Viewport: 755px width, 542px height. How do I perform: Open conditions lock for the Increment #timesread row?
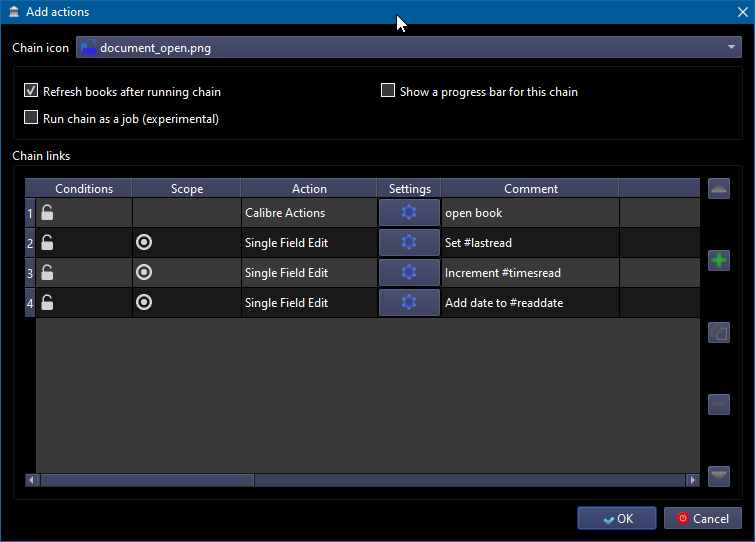[x=47, y=272]
